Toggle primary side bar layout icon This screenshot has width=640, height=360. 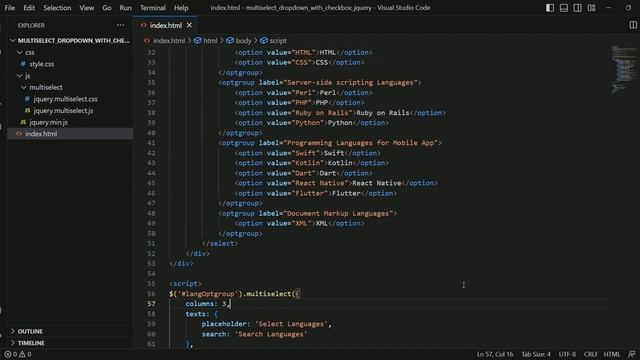tap(550, 8)
